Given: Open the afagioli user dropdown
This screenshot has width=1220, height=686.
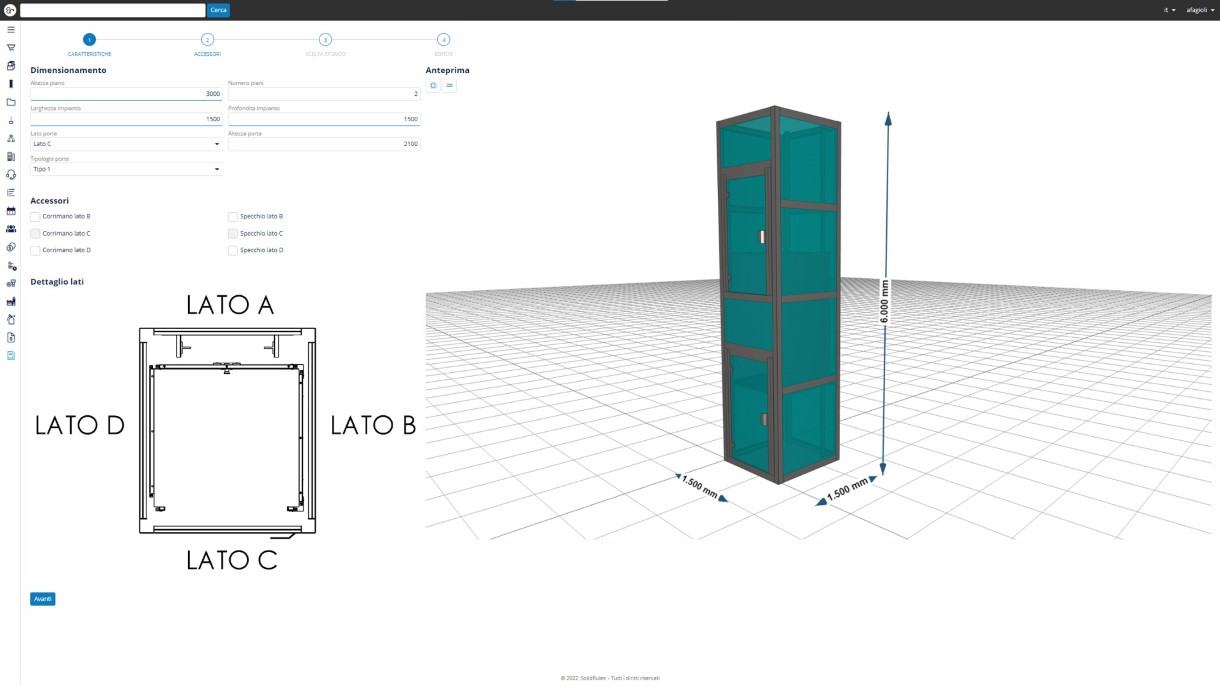Looking at the screenshot, I should click(x=1200, y=10).
